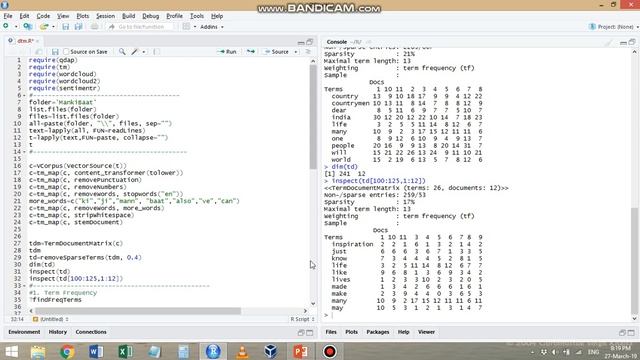Click the Find/Replace magnifier icon

click(x=122, y=52)
